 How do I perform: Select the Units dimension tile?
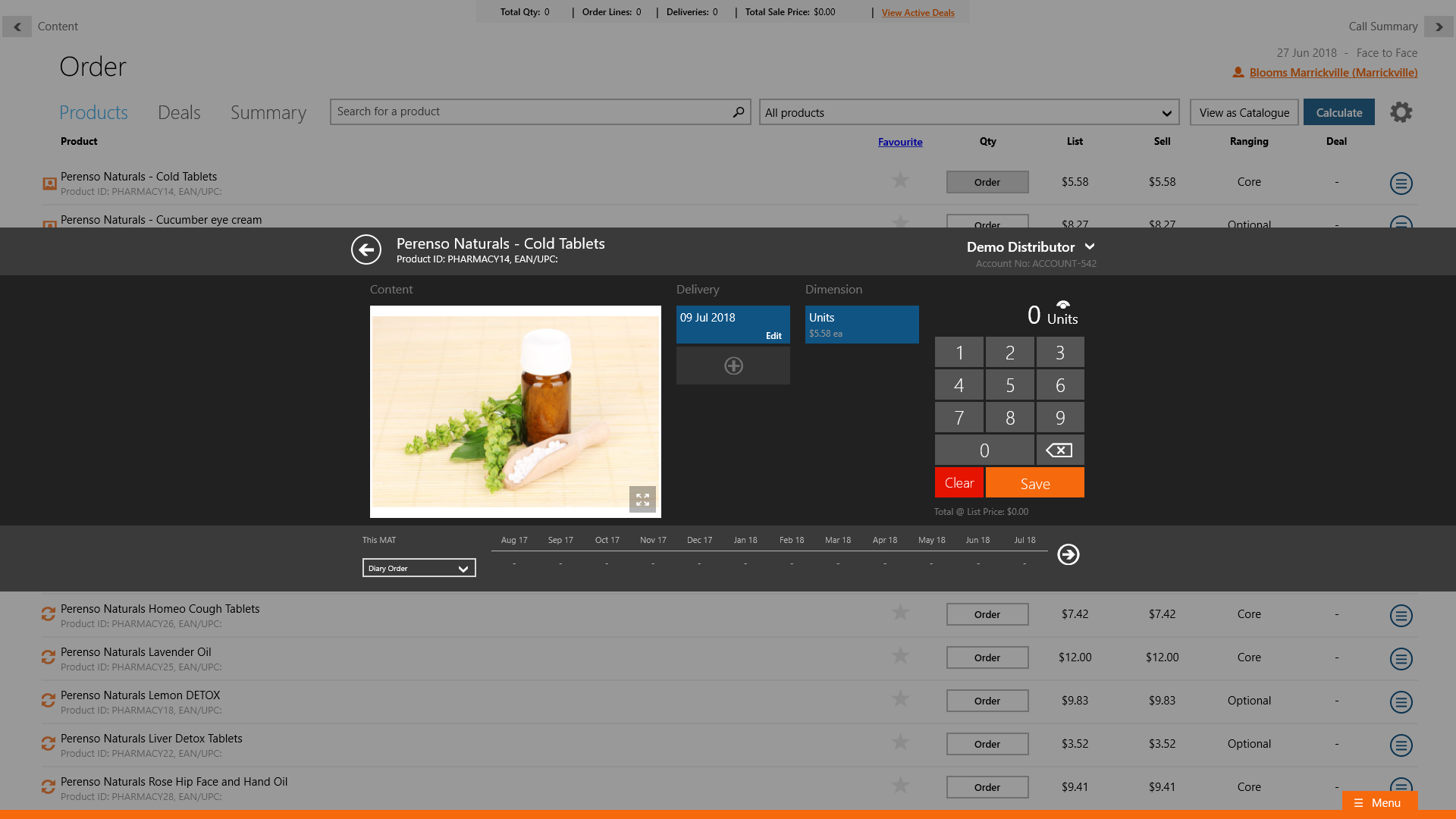pos(861,325)
